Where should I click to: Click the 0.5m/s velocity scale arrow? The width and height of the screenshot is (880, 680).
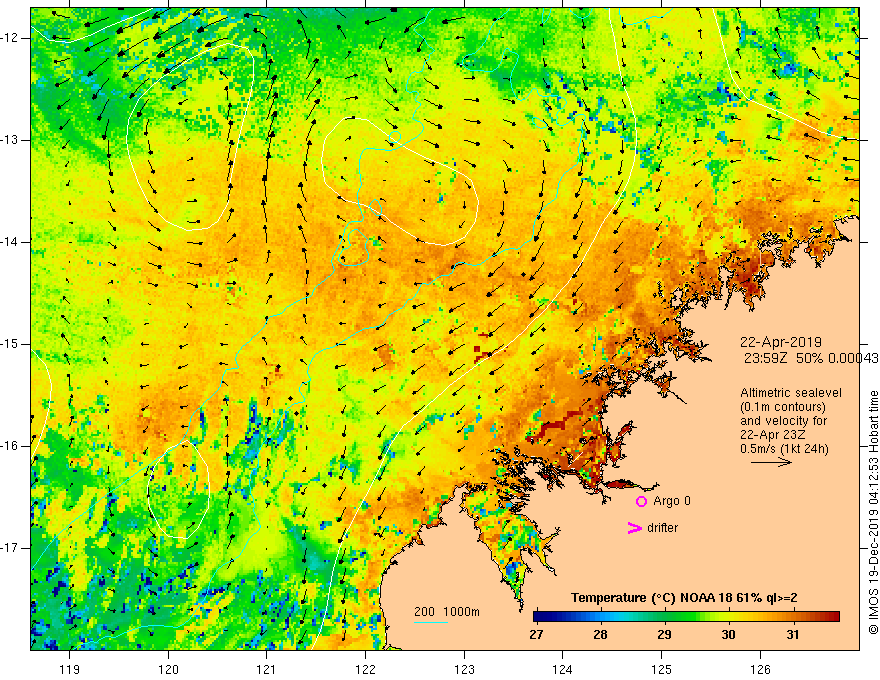coord(771,462)
